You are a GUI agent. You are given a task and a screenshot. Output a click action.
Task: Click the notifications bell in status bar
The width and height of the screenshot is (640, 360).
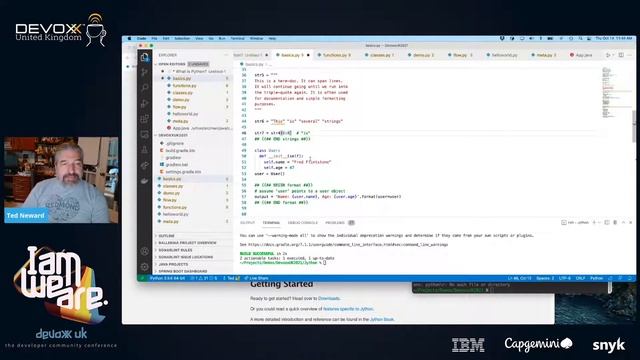click(x=630, y=278)
